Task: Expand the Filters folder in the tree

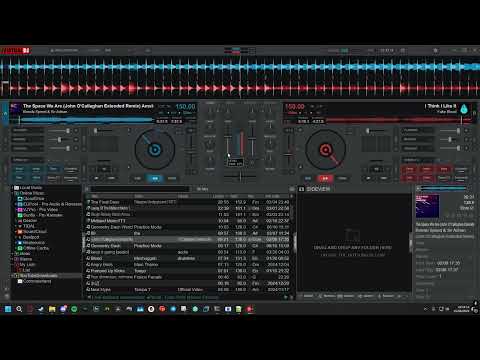Action: tap(13, 259)
